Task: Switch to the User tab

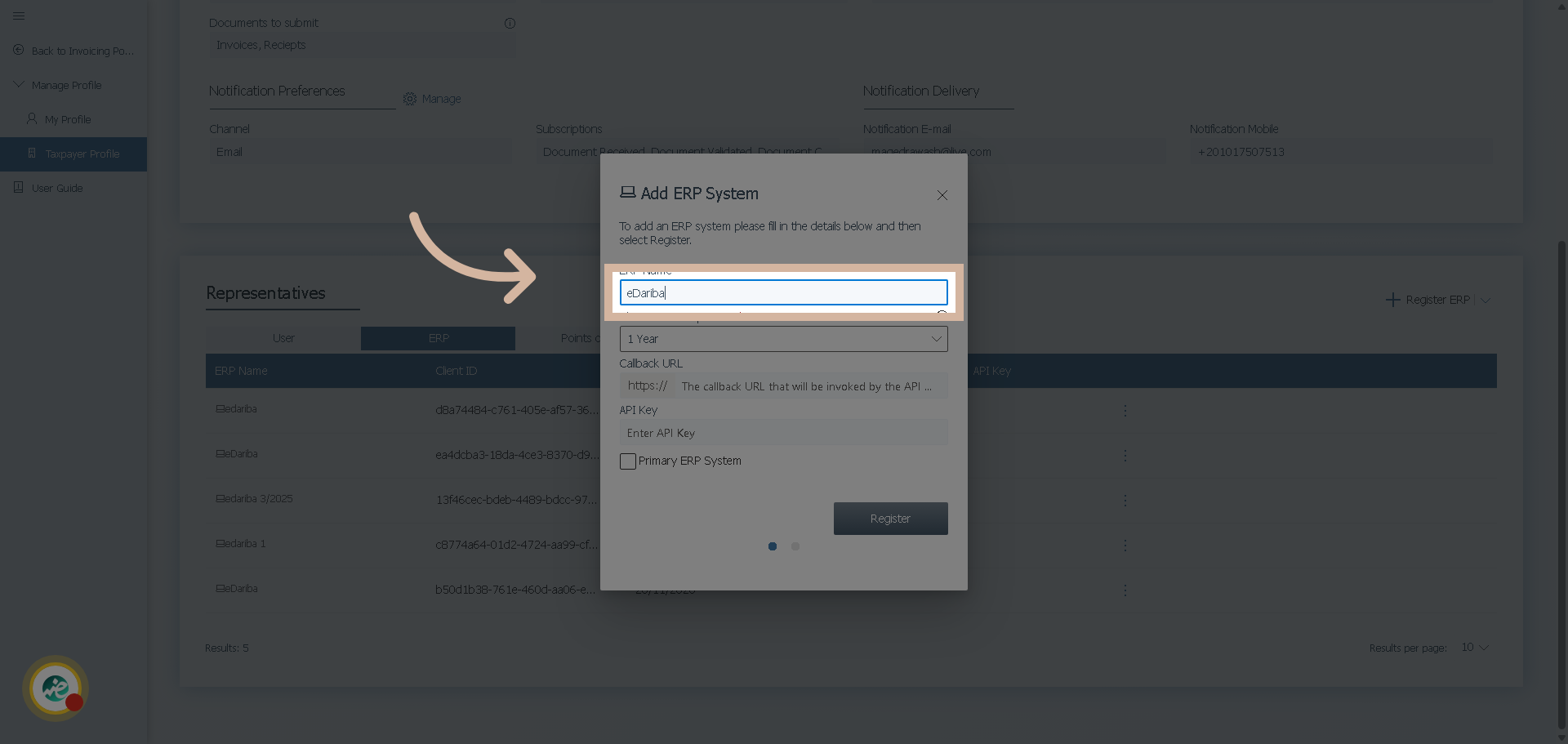Action: [x=283, y=338]
